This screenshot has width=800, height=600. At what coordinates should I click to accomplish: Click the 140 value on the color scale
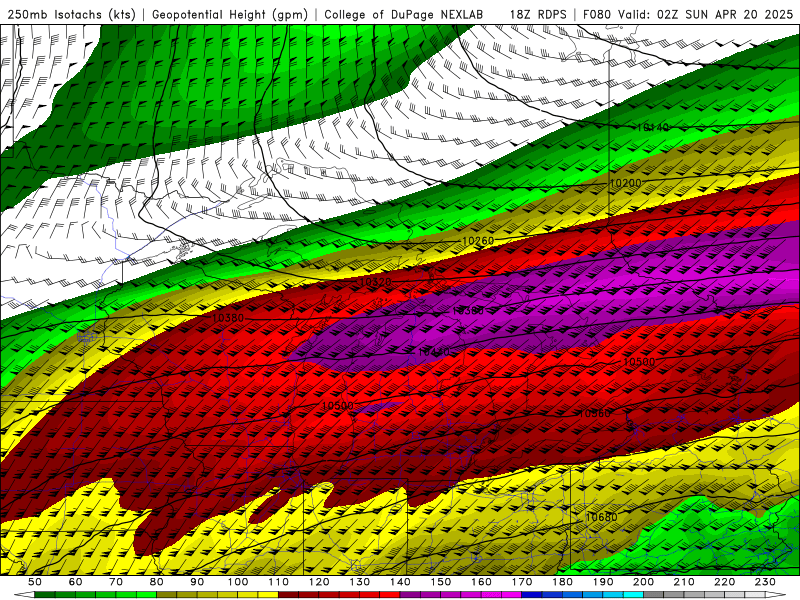400,582
